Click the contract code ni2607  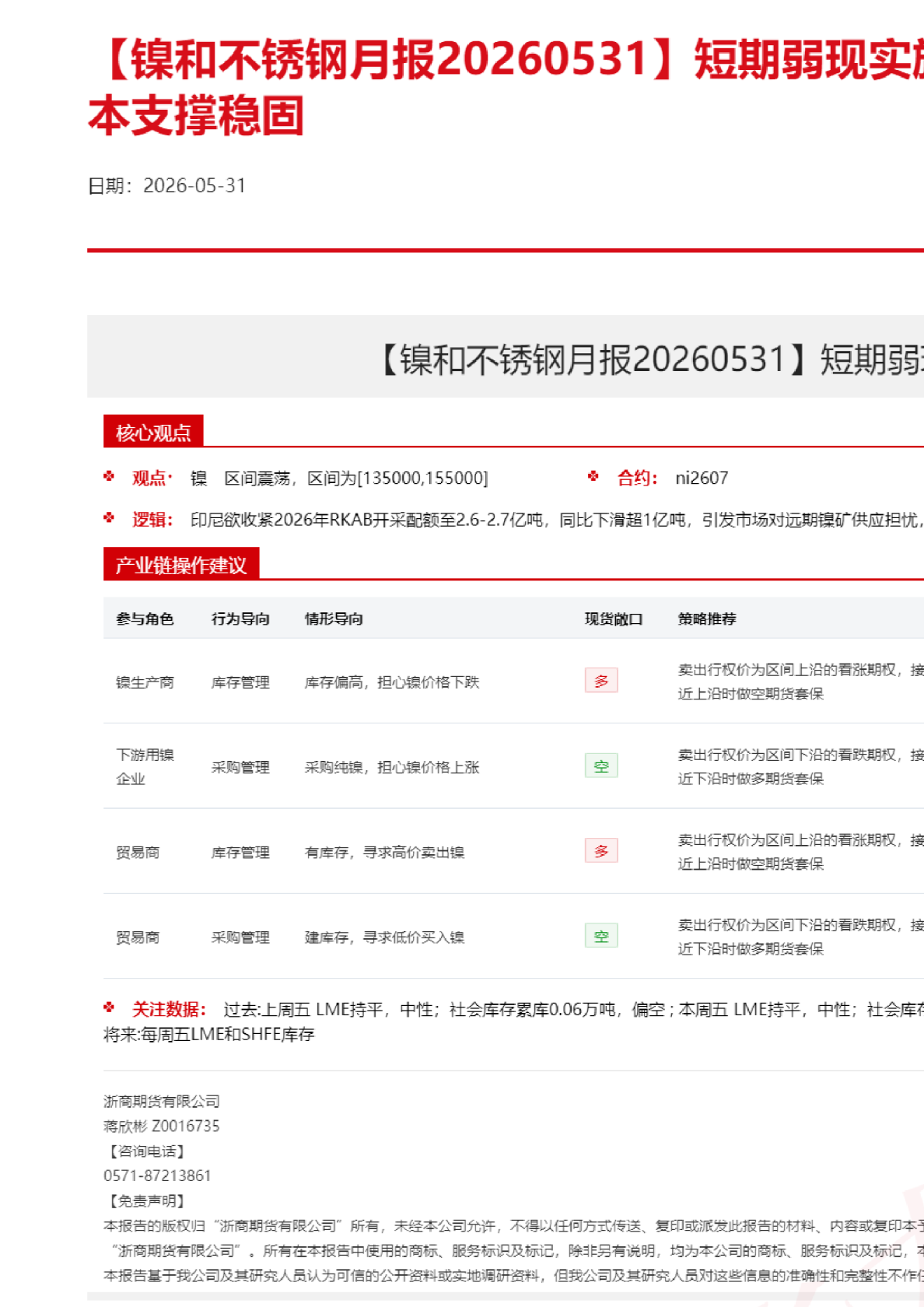[x=702, y=478]
